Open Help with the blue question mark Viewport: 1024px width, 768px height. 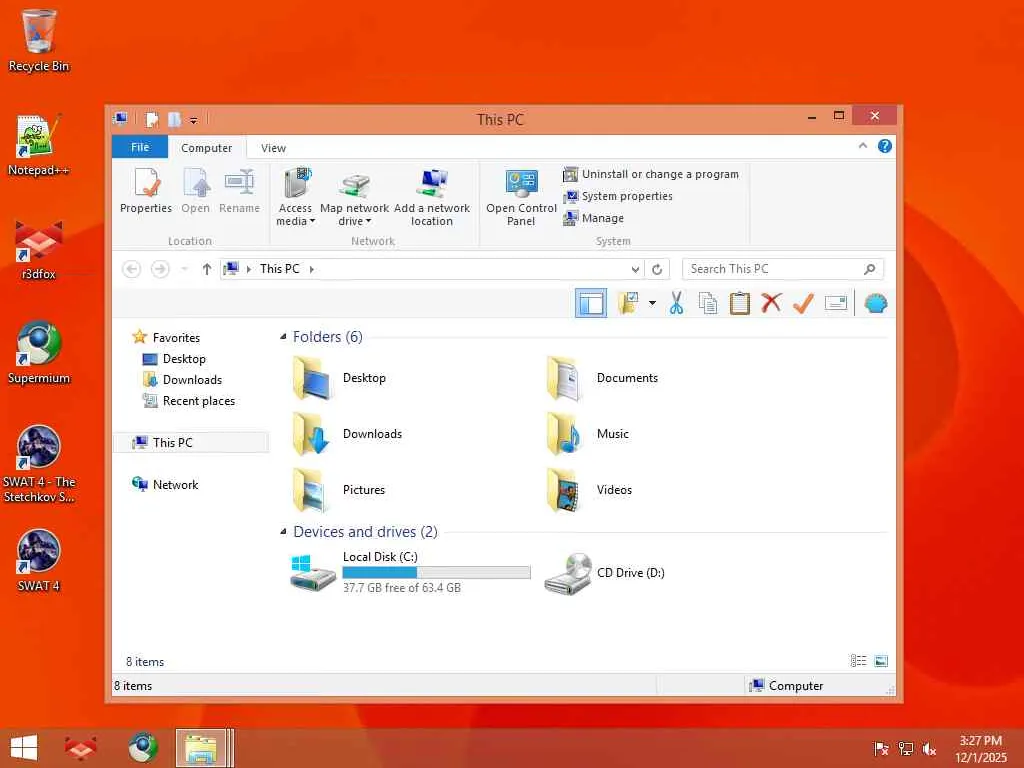click(x=885, y=146)
